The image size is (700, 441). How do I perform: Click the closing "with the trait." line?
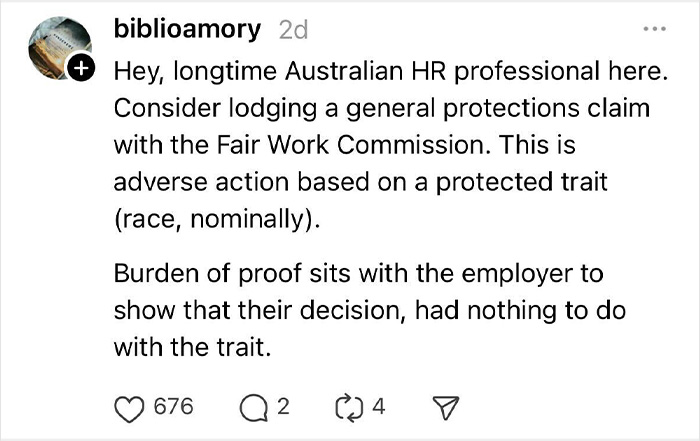pyautogui.click(x=192, y=347)
